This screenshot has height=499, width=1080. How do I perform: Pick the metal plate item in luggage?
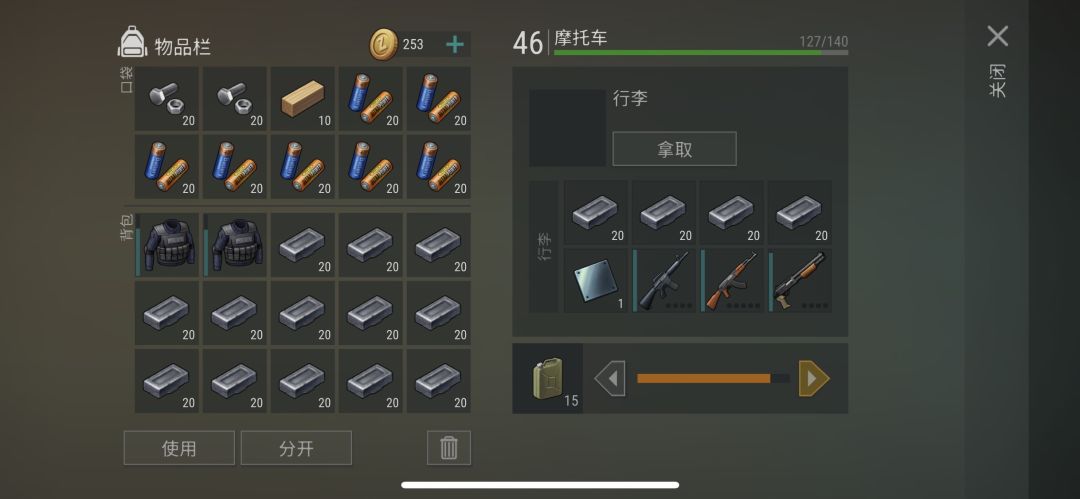(596, 281)
